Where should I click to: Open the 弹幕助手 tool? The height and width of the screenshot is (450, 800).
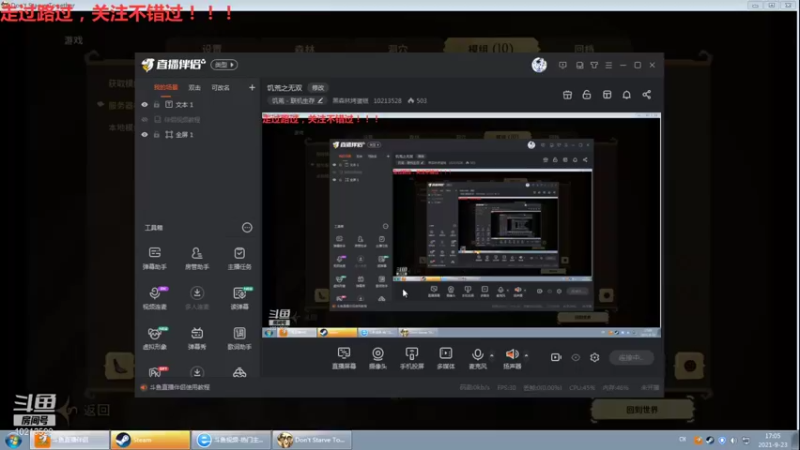tap(155, 258)
